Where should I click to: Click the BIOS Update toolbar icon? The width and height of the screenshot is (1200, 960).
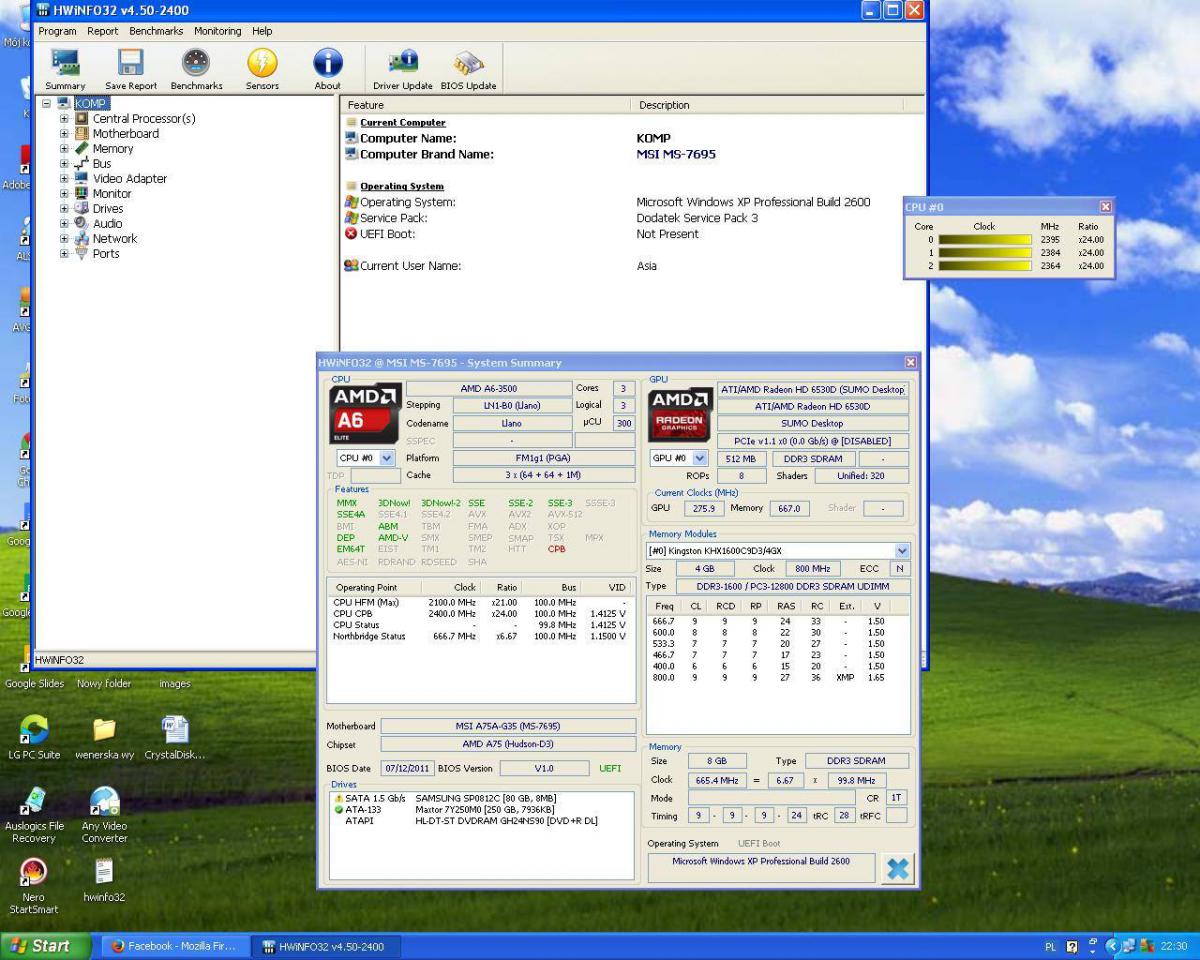[468, 70]
